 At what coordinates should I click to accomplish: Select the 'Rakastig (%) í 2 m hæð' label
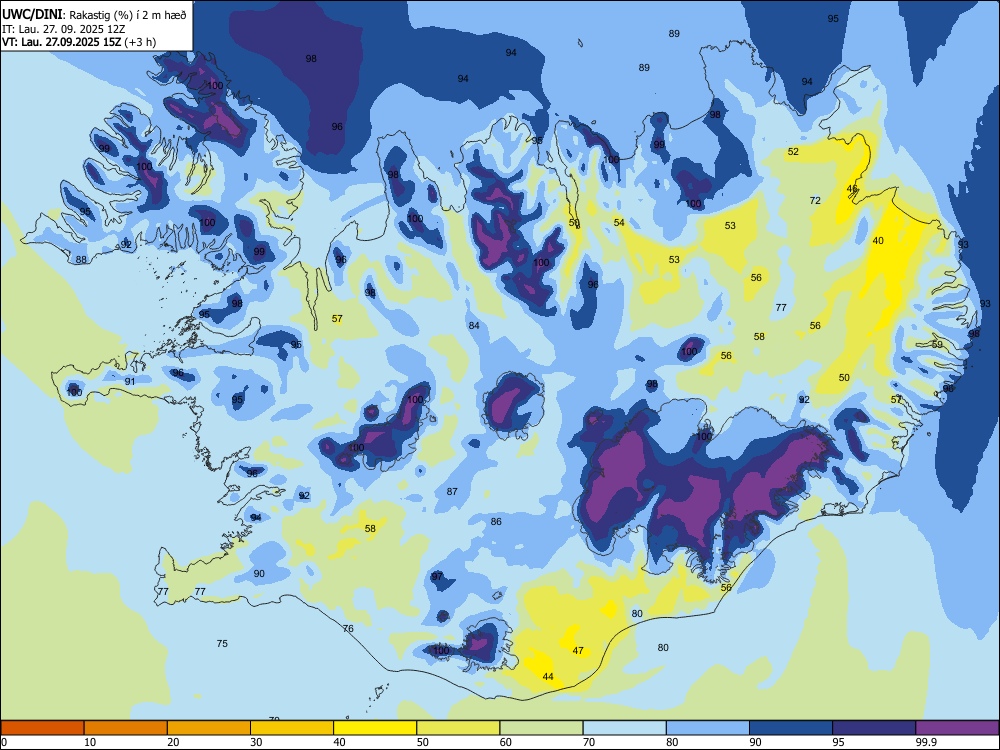(x=128, y=15)
